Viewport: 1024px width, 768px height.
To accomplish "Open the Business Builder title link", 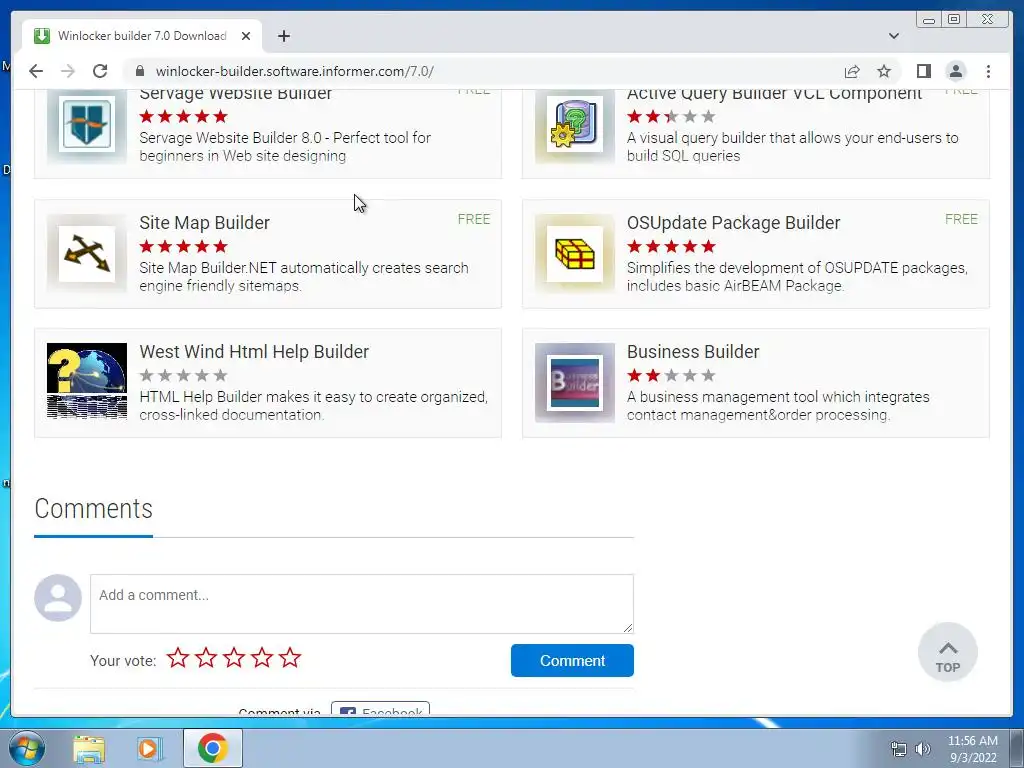I will pyautogui.click(x=693, y=351).
